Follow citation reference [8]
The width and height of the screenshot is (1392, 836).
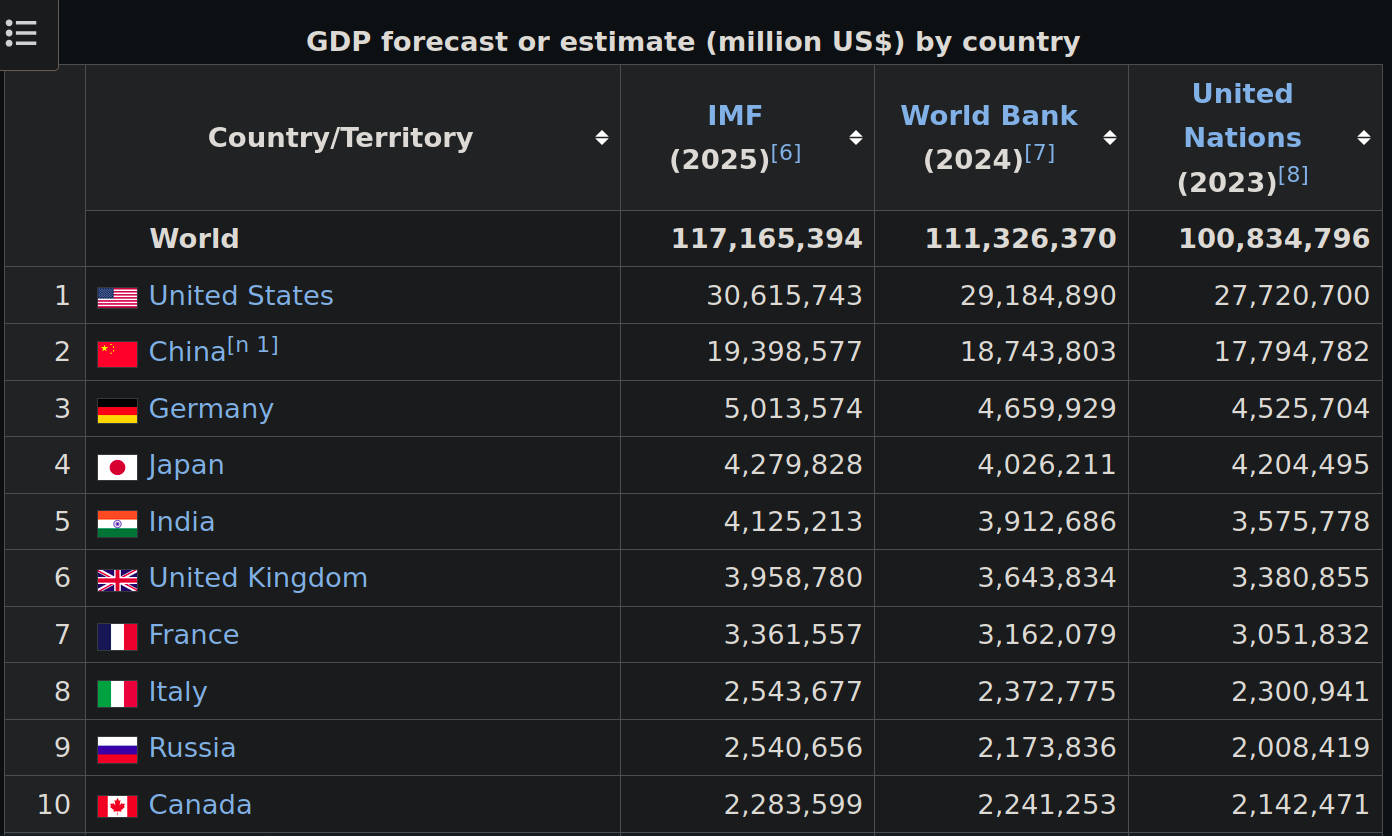(1293, 175)
